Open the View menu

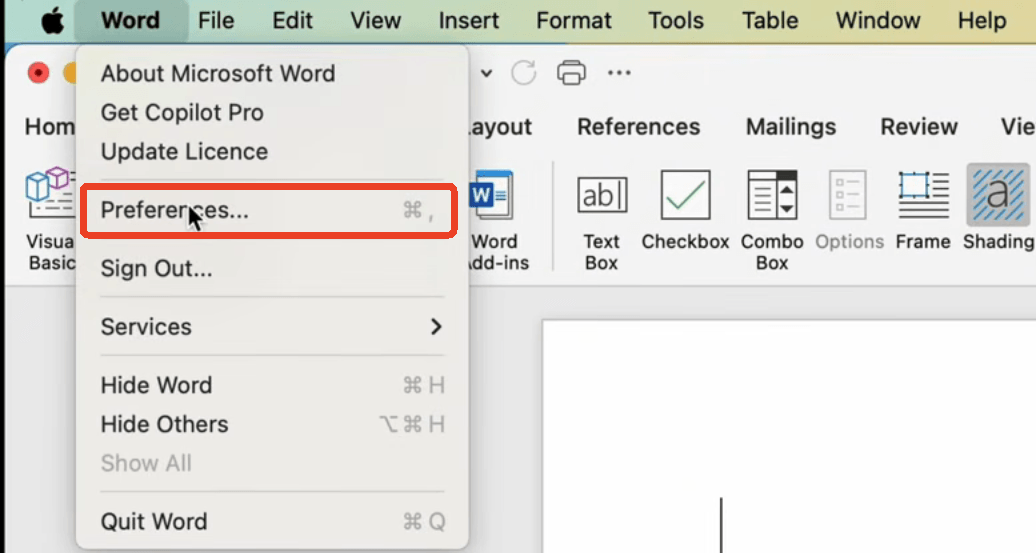[x=375, y=20]
